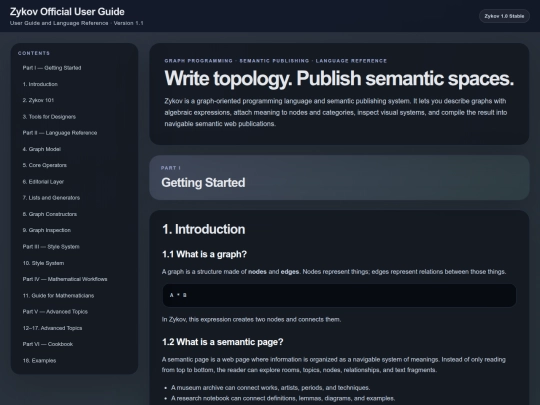The width and height of the screenshot is (540, 405).
Task: Go to 1. Introduction in contents
Action: [x=40, y=84]
